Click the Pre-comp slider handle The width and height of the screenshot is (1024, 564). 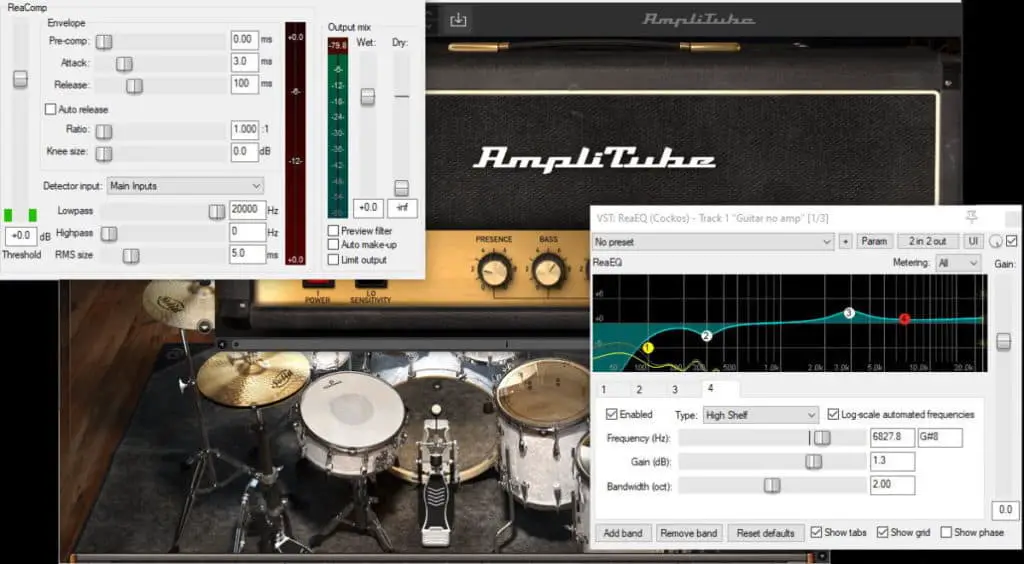tap(103, 42)
